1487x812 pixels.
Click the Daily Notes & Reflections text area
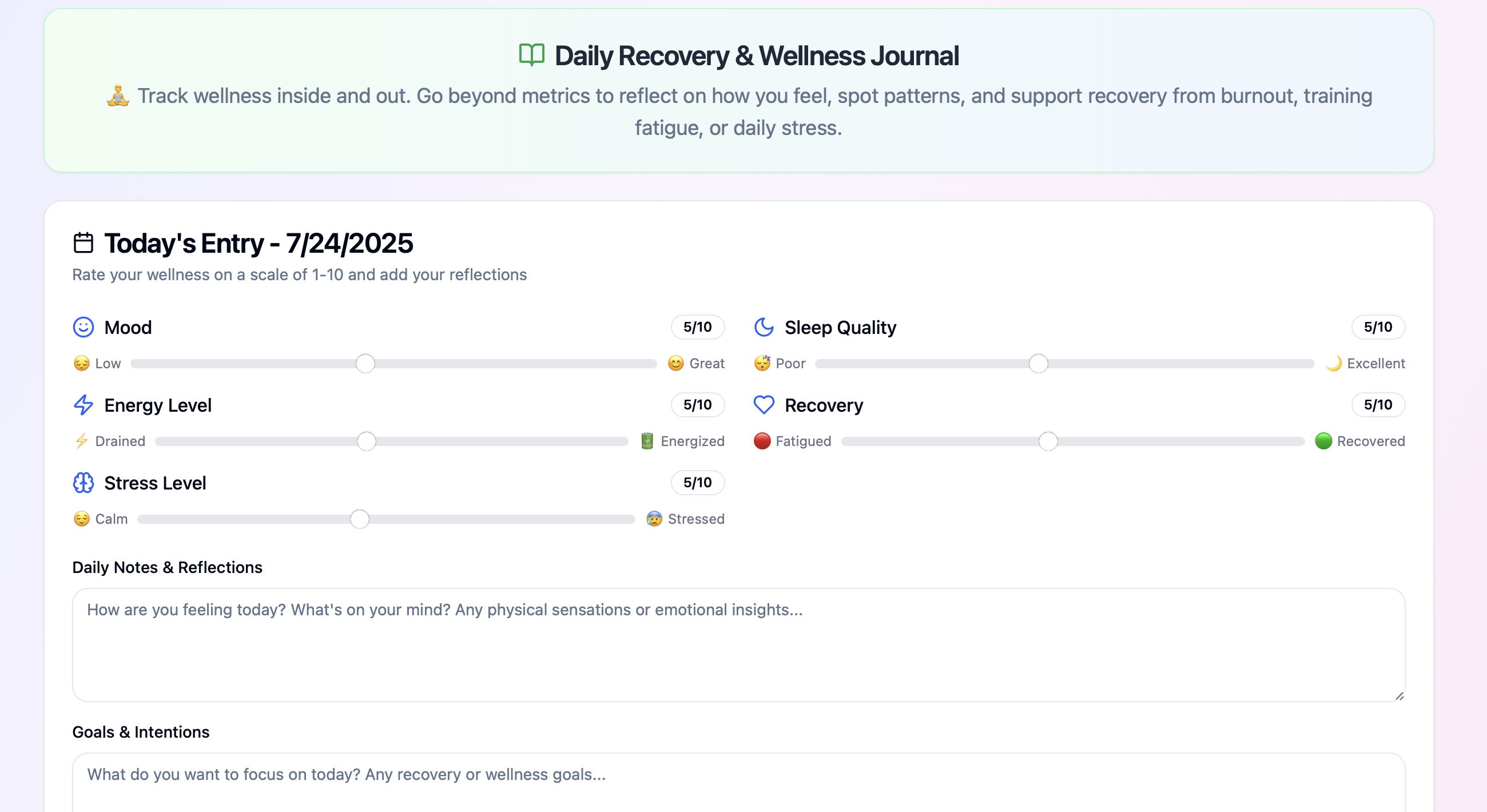tap(738, 644)
